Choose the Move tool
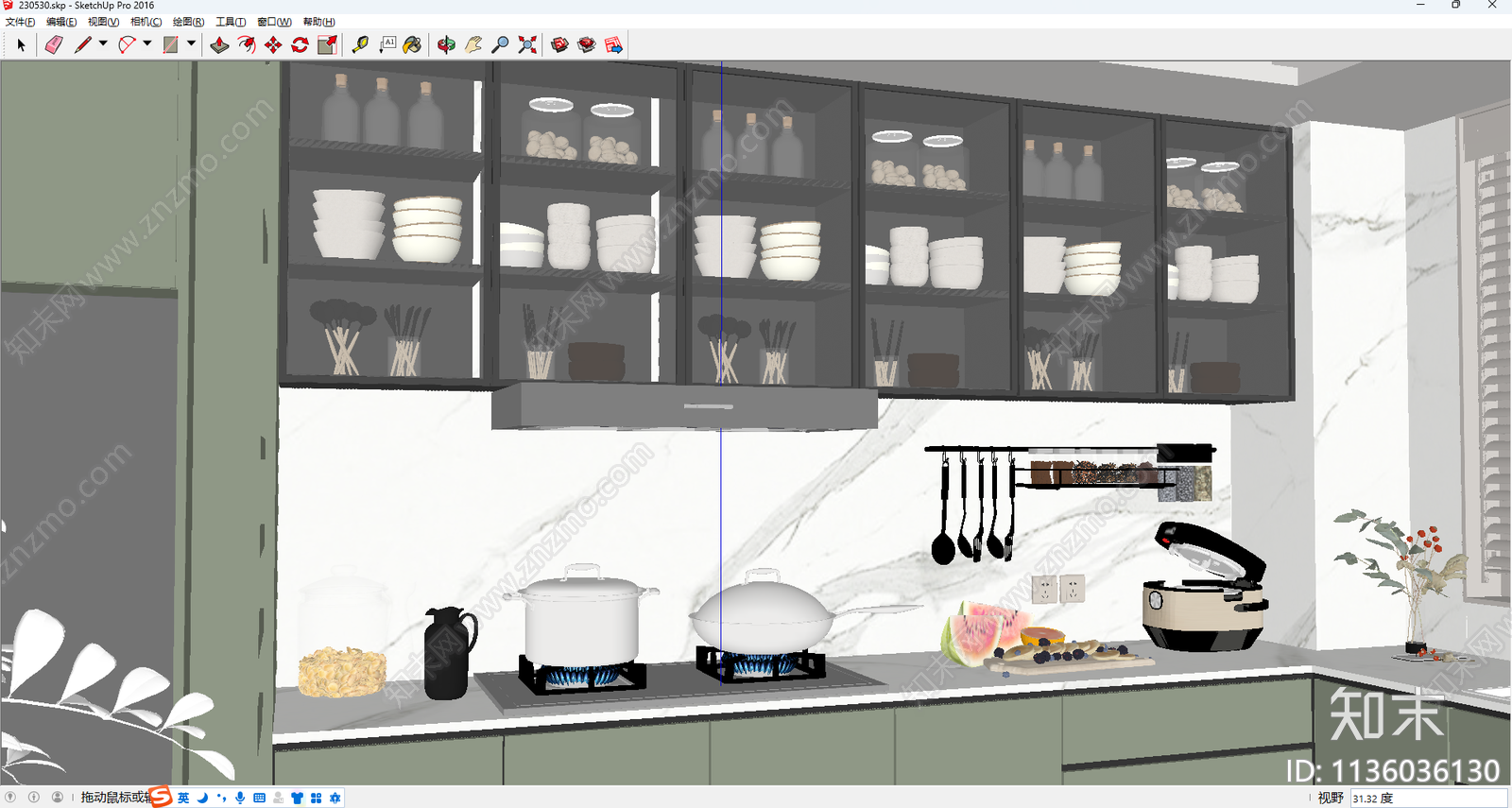 pos(273,44)
